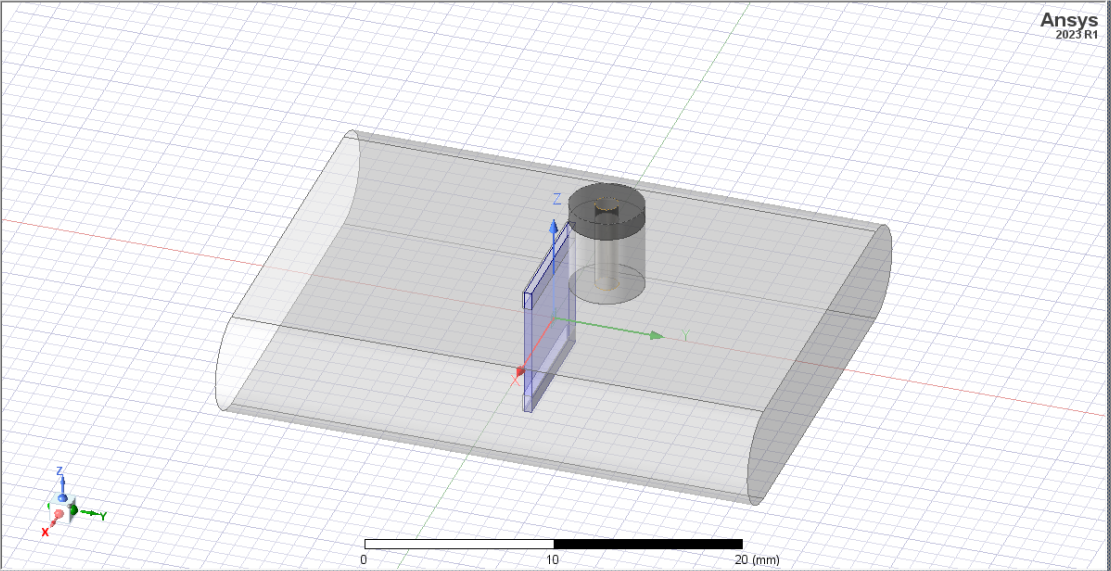This screenshot has width=1111, height=571.
Task: Click the X axis of corner triad
Action: (x=50, y=525)
